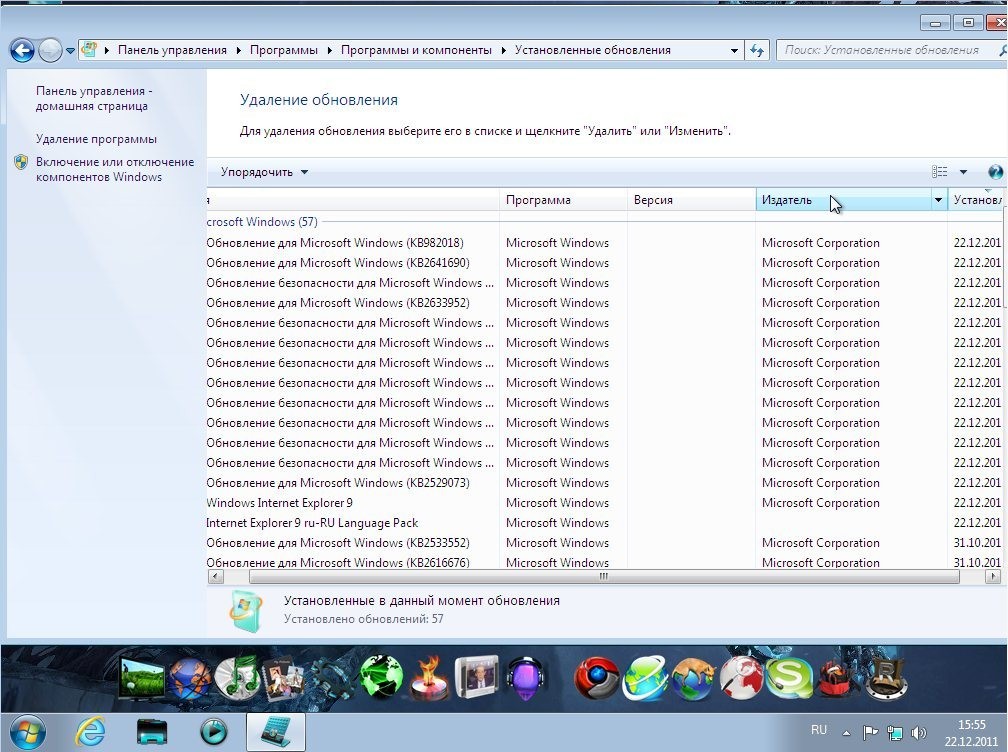1008x752 pixels.
Task: Click 'Программы и компоненты' breadcrumb segment
Action: point(416,50)
